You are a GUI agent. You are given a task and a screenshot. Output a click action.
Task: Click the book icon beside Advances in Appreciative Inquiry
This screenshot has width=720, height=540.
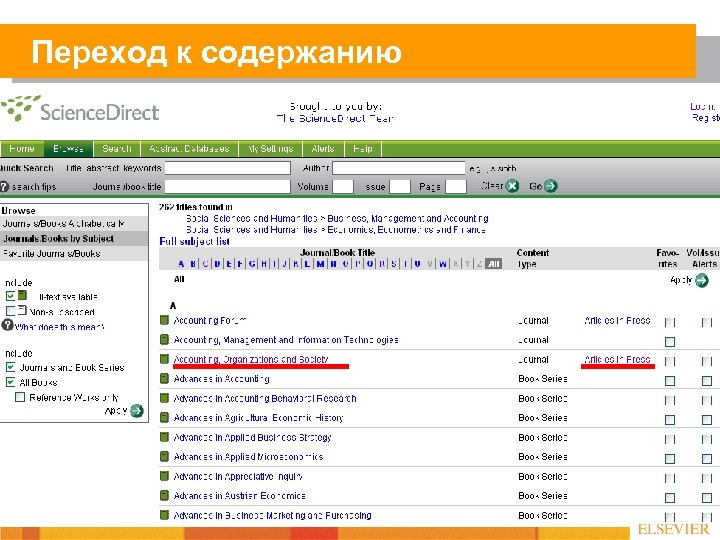point(164,476)
